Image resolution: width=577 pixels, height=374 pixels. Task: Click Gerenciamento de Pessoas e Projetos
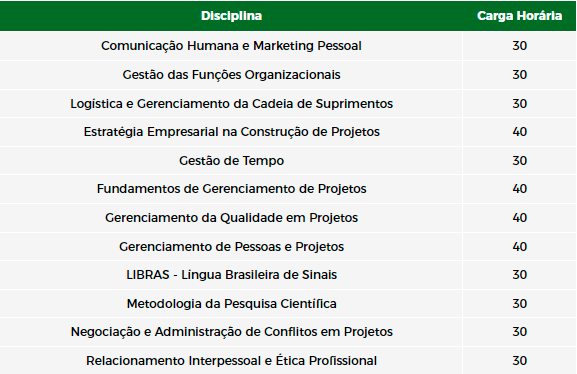231,246
